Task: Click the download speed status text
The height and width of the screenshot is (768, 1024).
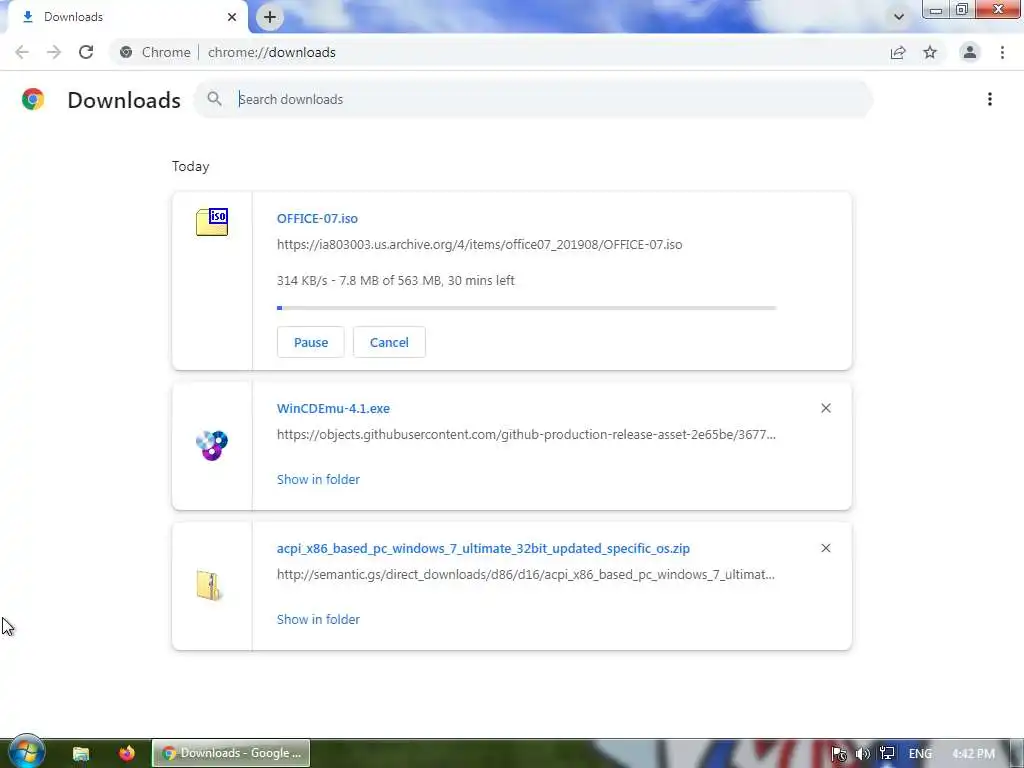Action: (396, 281)
